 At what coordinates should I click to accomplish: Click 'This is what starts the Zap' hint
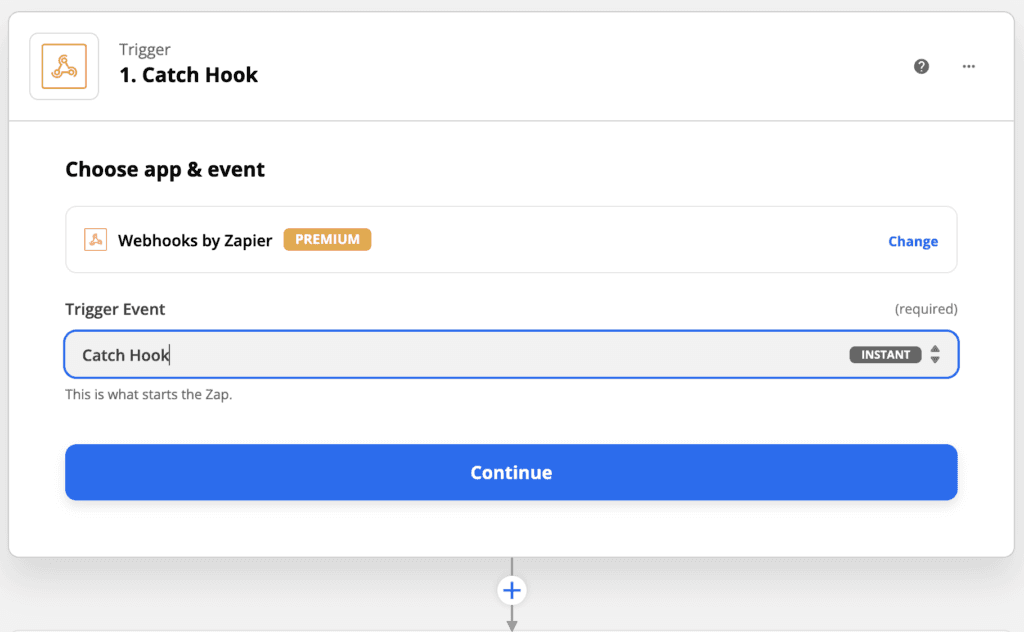point(148,394)
